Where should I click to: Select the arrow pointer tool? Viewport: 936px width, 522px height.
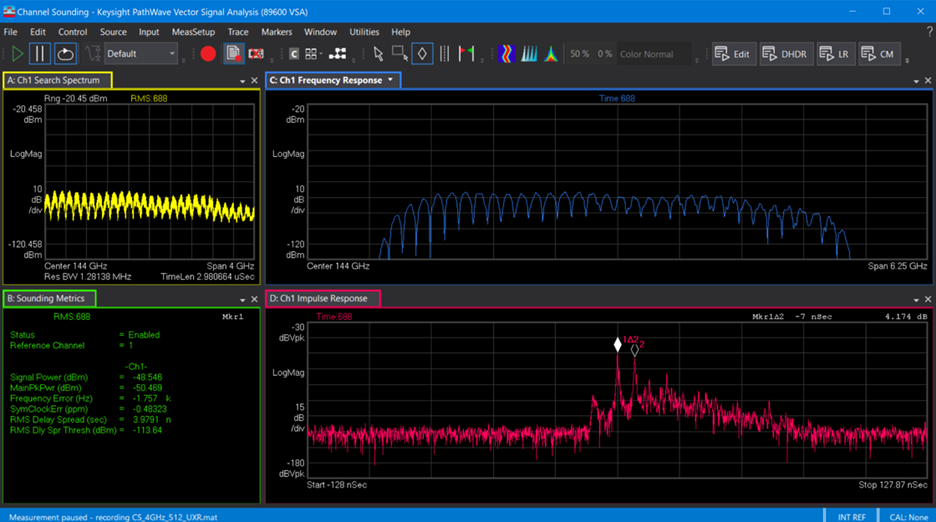[x=378, y=54]
